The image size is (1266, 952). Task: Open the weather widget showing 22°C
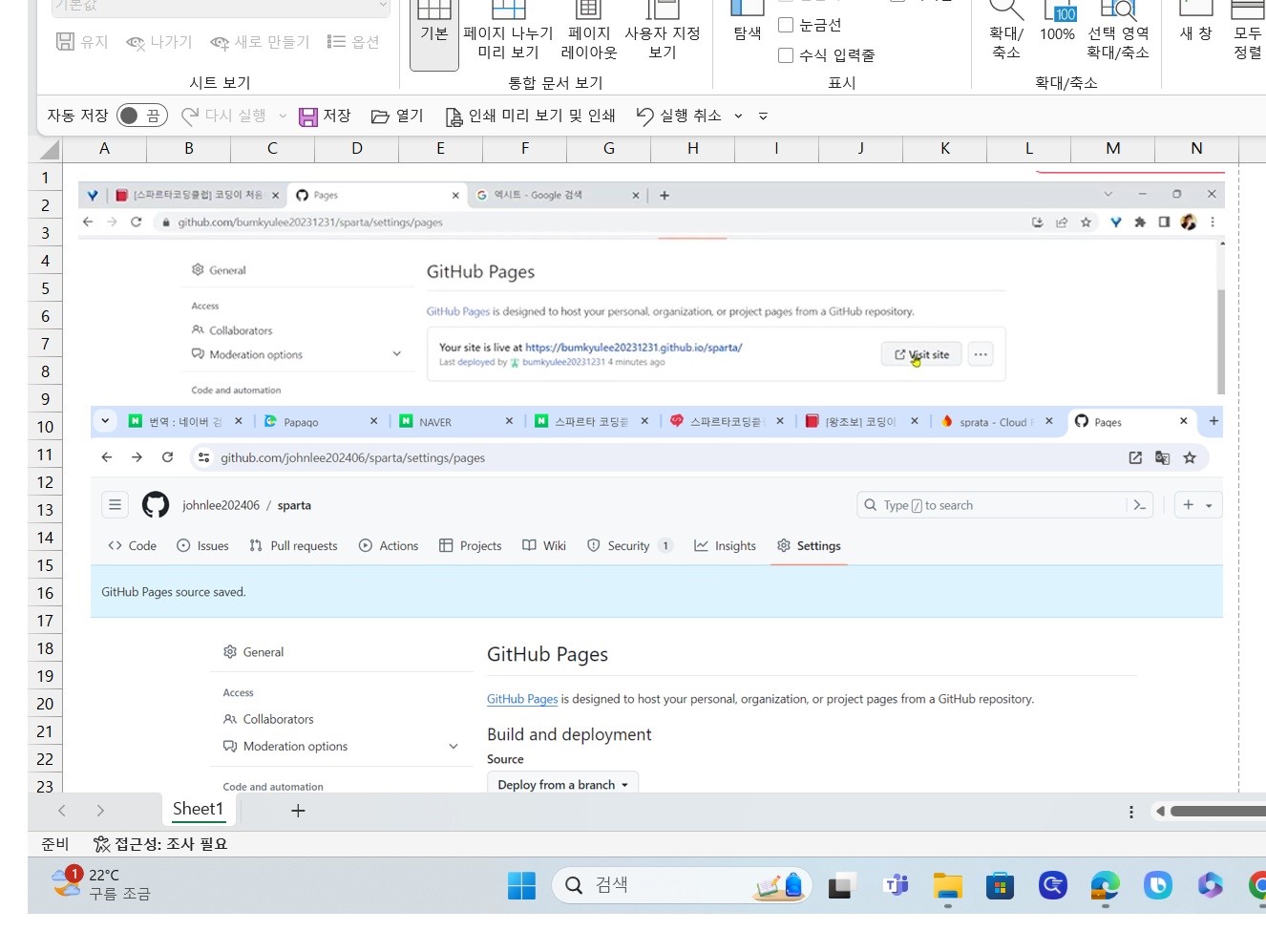coord(101,884)
